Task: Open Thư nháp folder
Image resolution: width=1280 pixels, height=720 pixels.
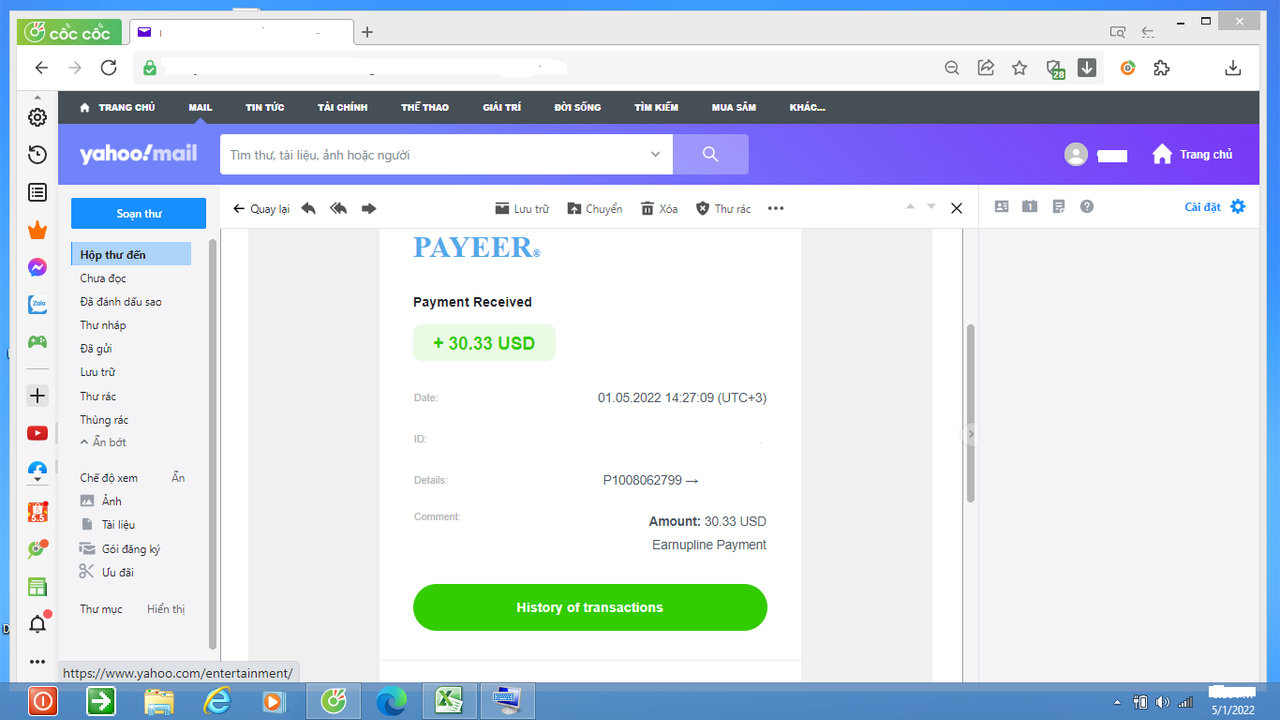Action: 103,325
